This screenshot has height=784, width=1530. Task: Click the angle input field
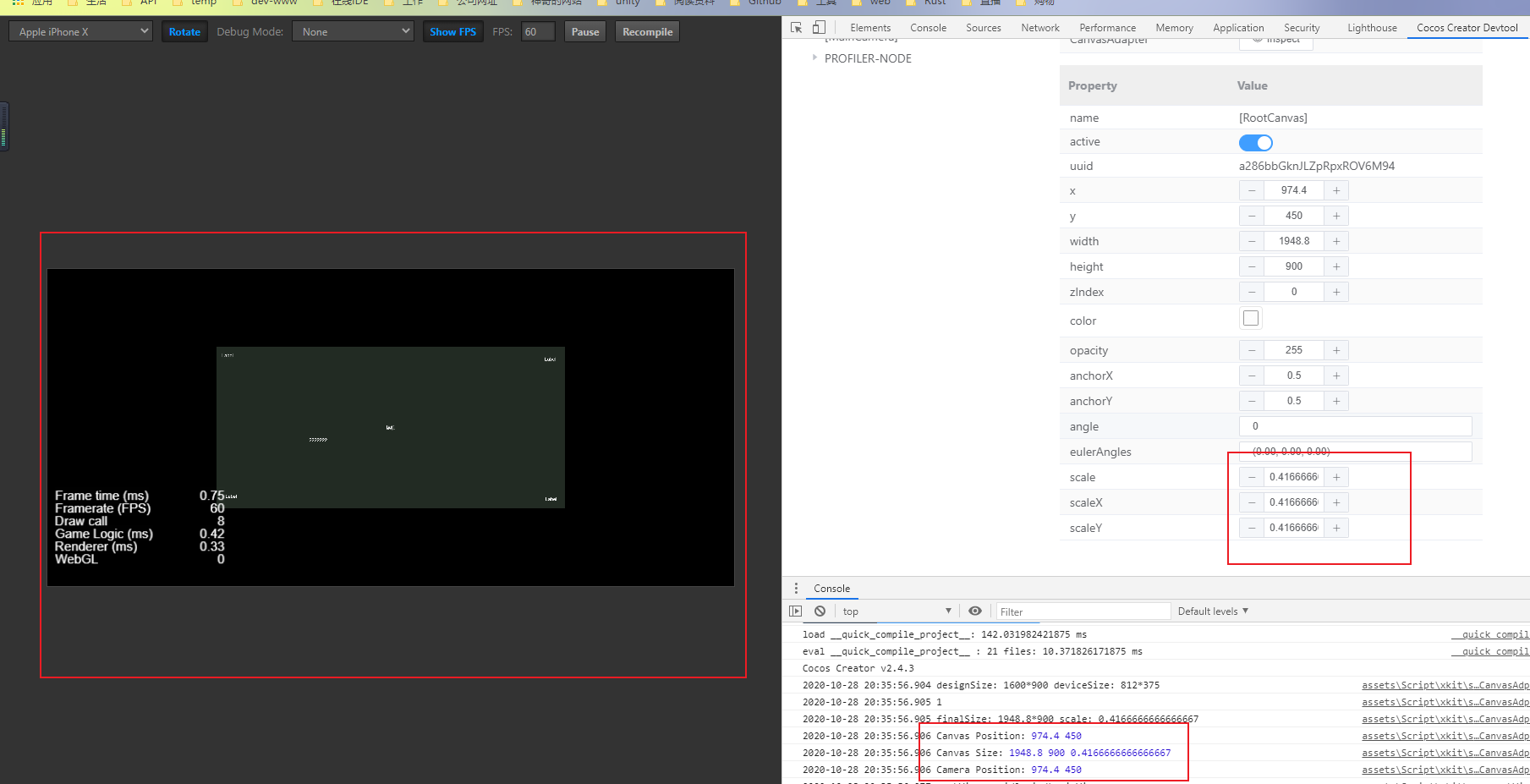pos(1356,426)
